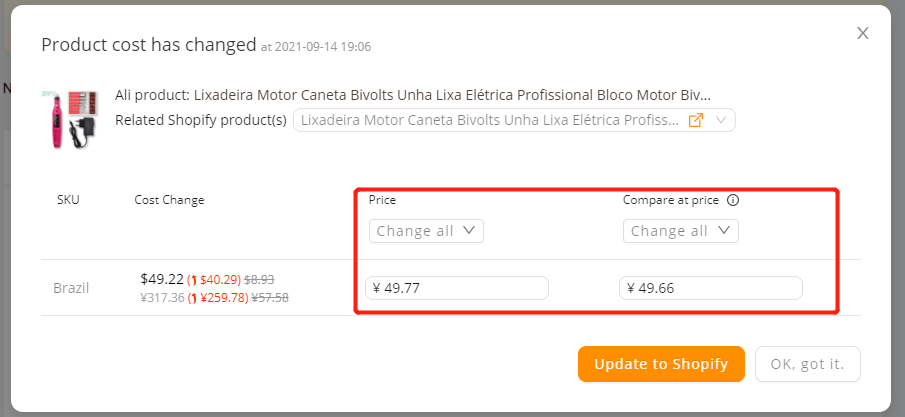
Task: Click the Ali product Lixadeira title text
Action: (x=413, y=95)
